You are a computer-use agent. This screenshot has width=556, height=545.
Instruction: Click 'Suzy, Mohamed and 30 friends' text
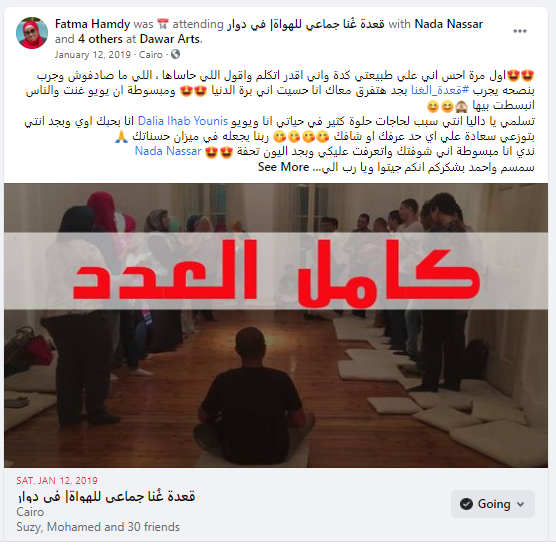[98, 527]
